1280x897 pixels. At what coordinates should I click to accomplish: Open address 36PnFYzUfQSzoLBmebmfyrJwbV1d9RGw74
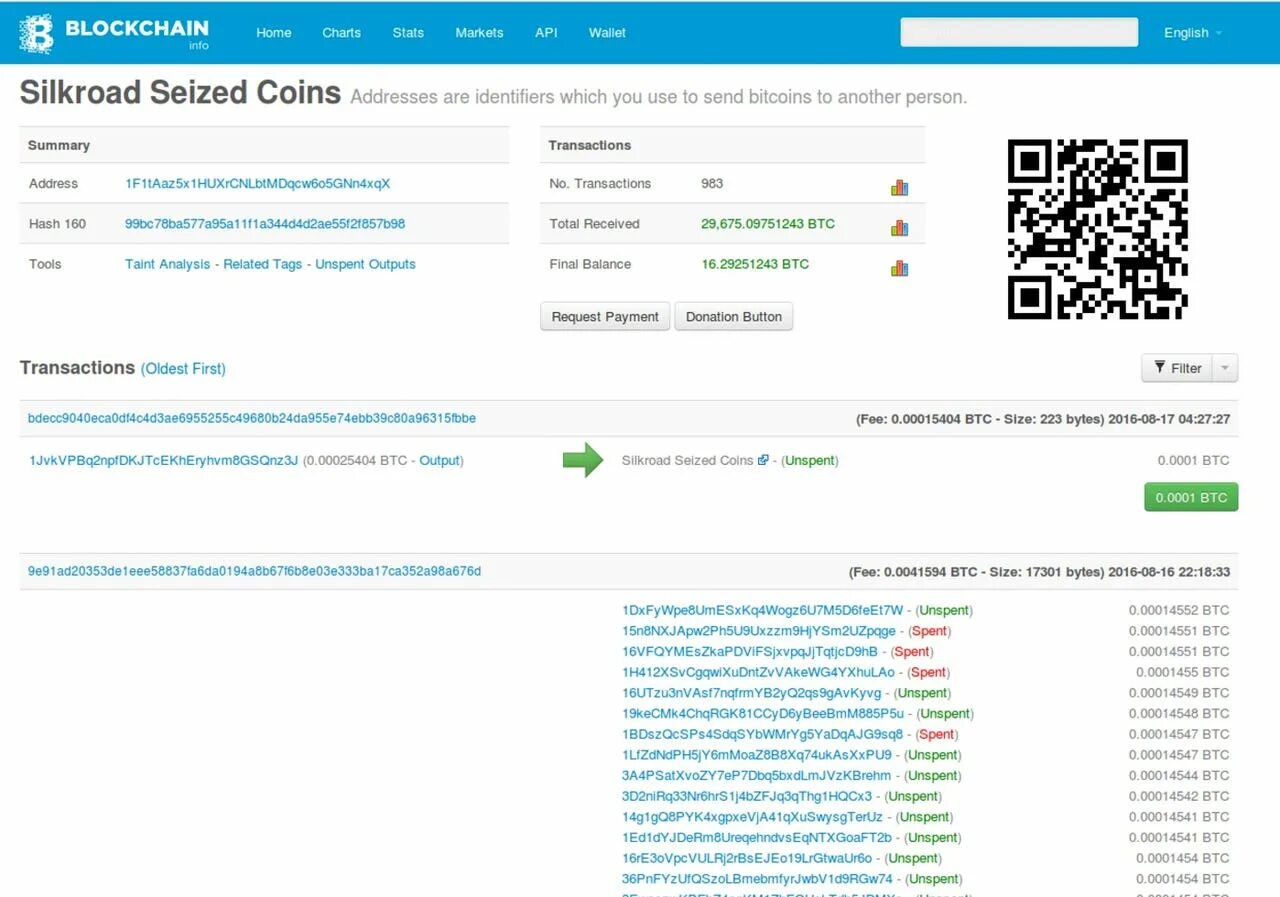[x=757, y=879]
